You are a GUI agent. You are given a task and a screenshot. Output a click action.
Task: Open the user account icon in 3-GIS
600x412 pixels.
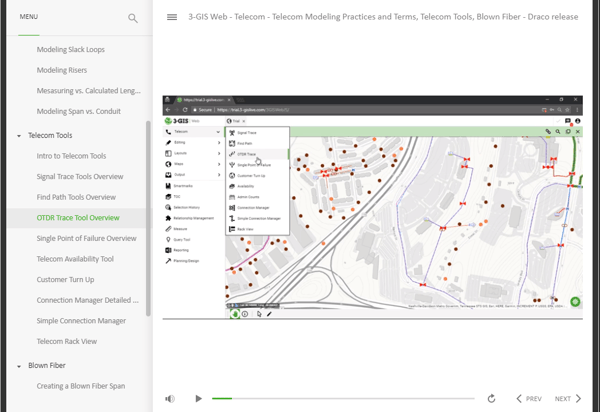point(577,121)
